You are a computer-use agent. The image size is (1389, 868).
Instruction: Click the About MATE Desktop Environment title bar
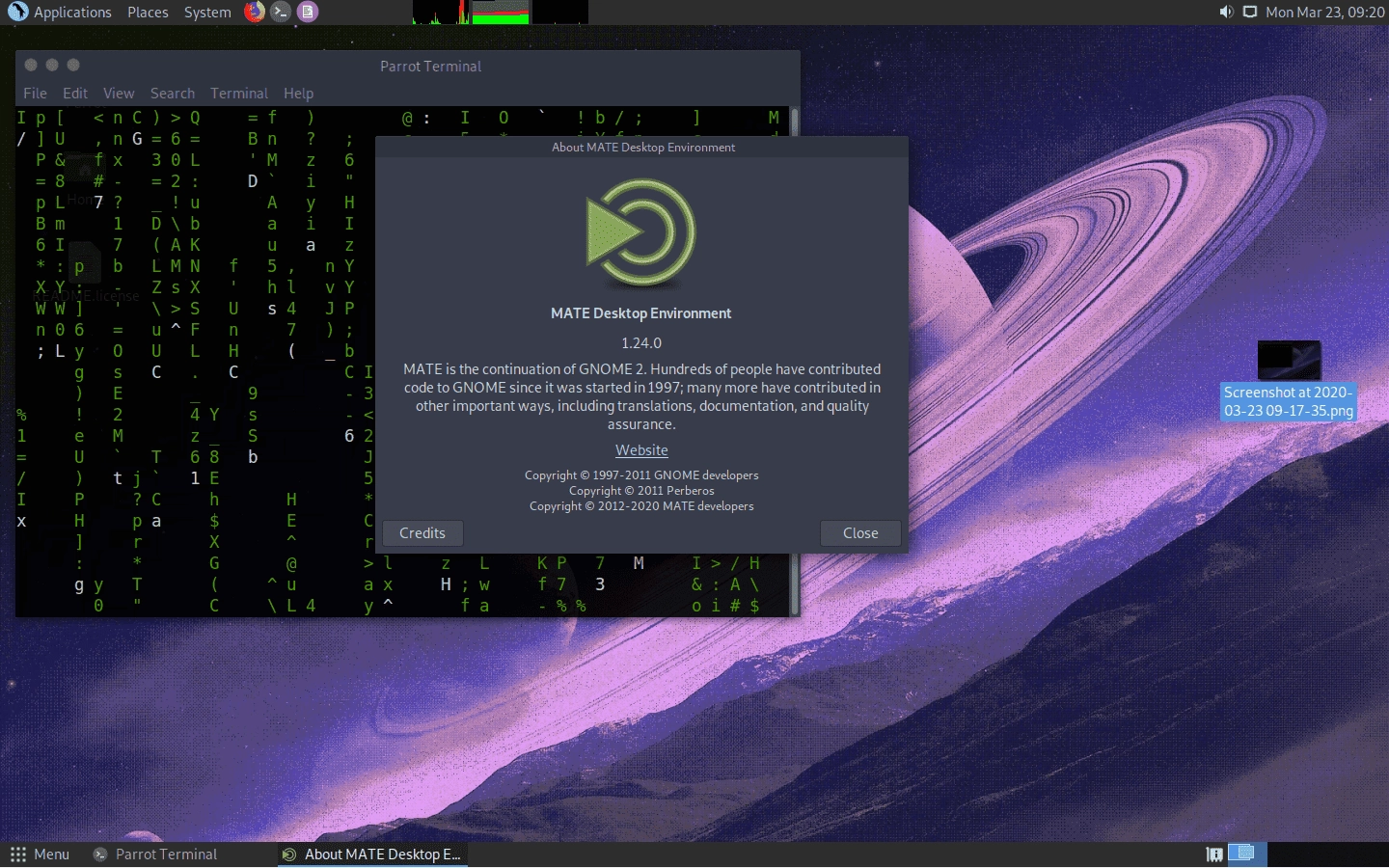coord(642,148)
